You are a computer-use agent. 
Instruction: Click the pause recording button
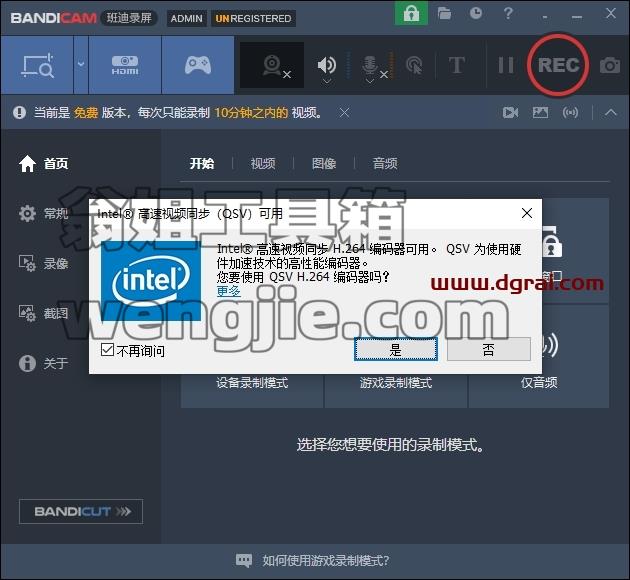coord(505,65)
